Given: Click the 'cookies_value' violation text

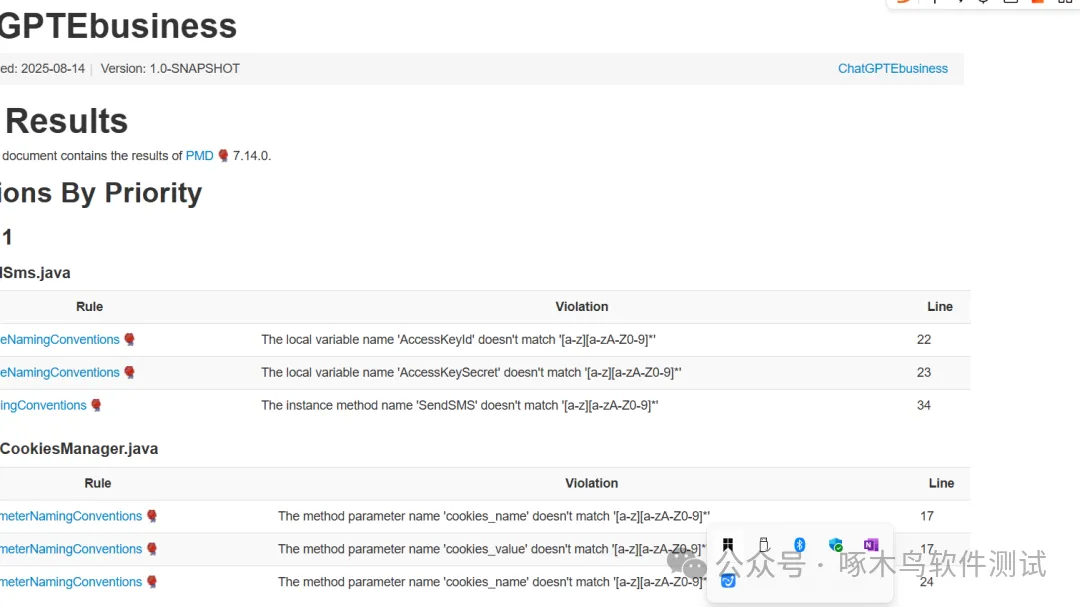Looking at the screenshot, I should 492,549.
